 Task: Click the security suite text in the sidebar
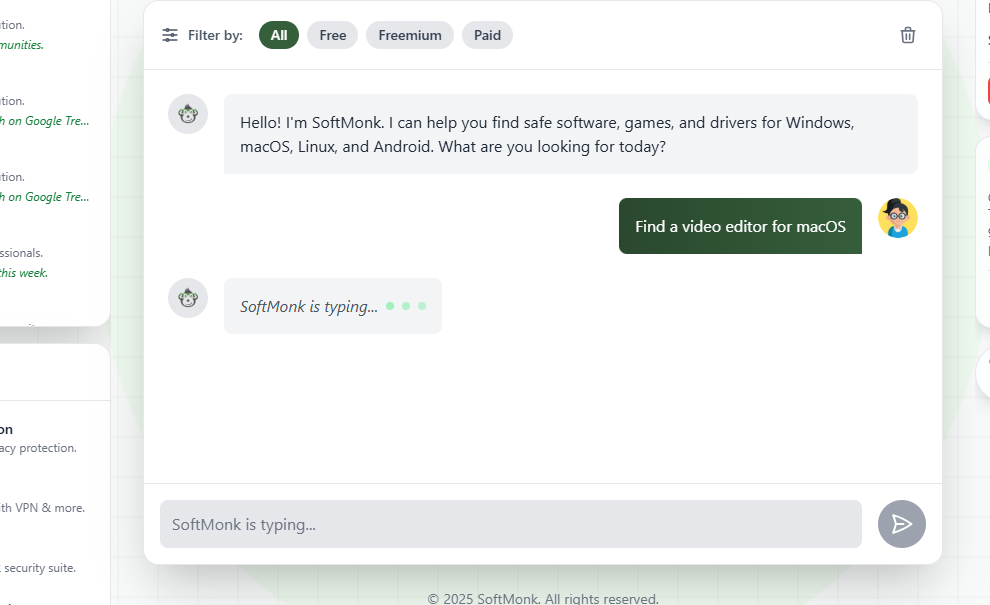[42, 567]
